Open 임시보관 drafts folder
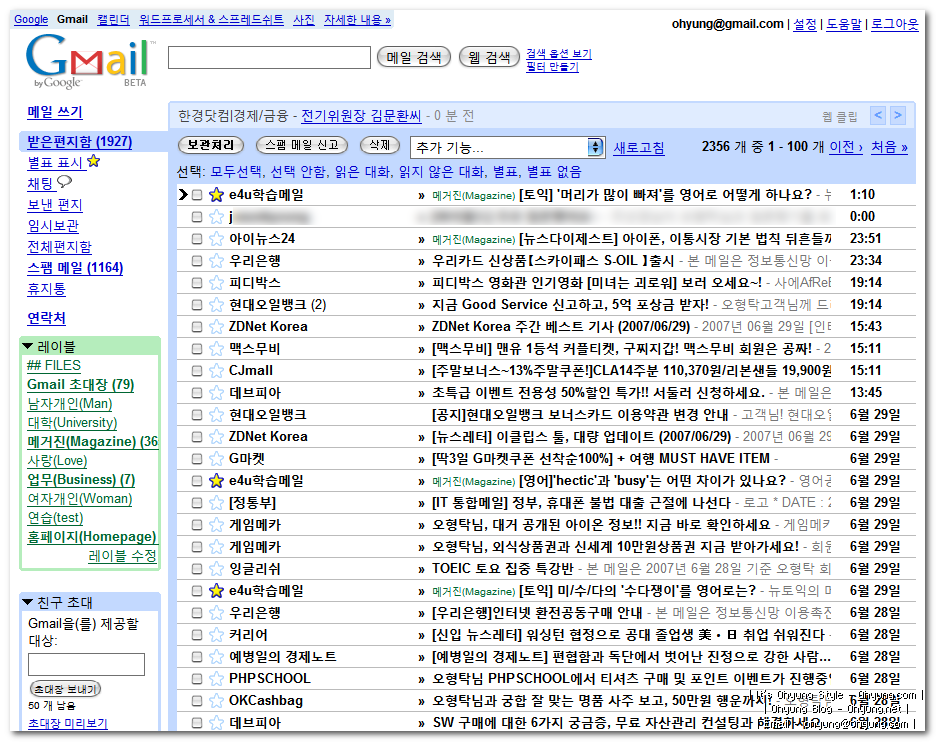Image resolution: width=936 pixels, height=742 pixels. (x=53, y=226)
